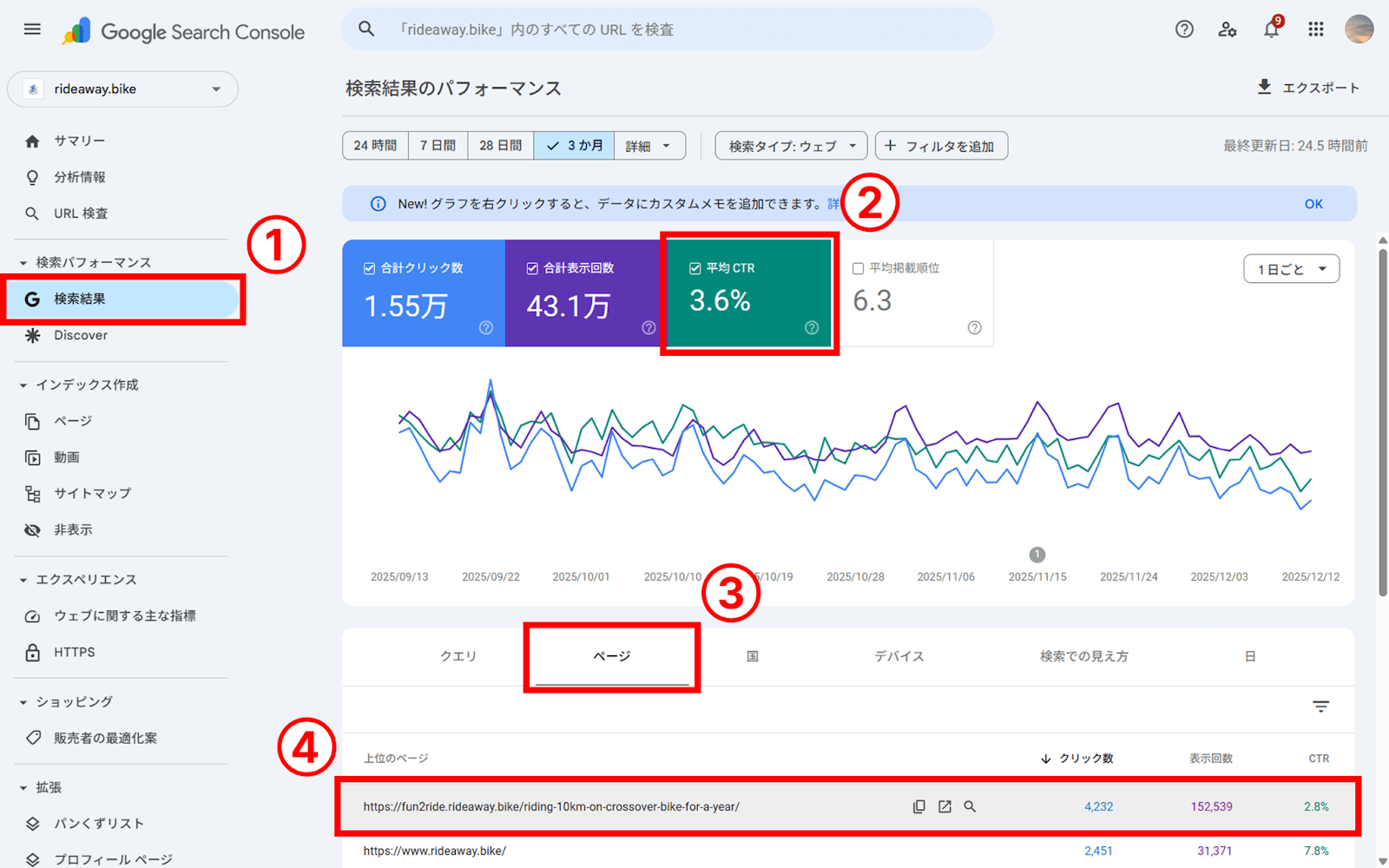1389x868 pixels.
Task: Enable the 平均掲載順位 metric
Action: pos(858,267)
